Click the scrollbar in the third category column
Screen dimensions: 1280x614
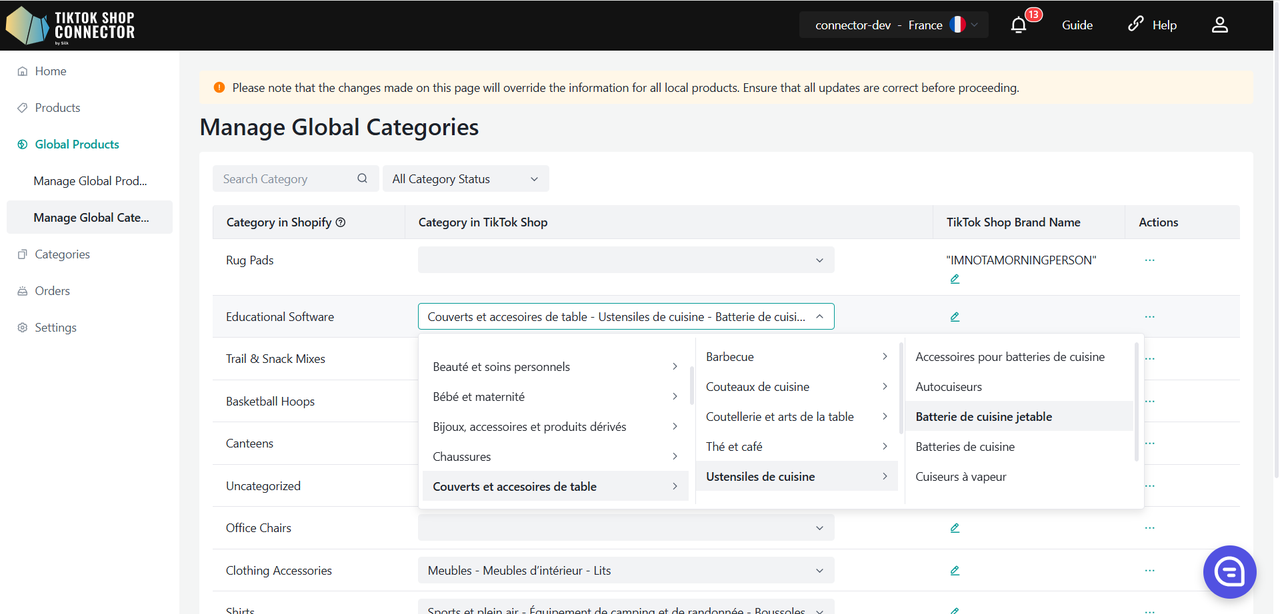[1136, 400]
